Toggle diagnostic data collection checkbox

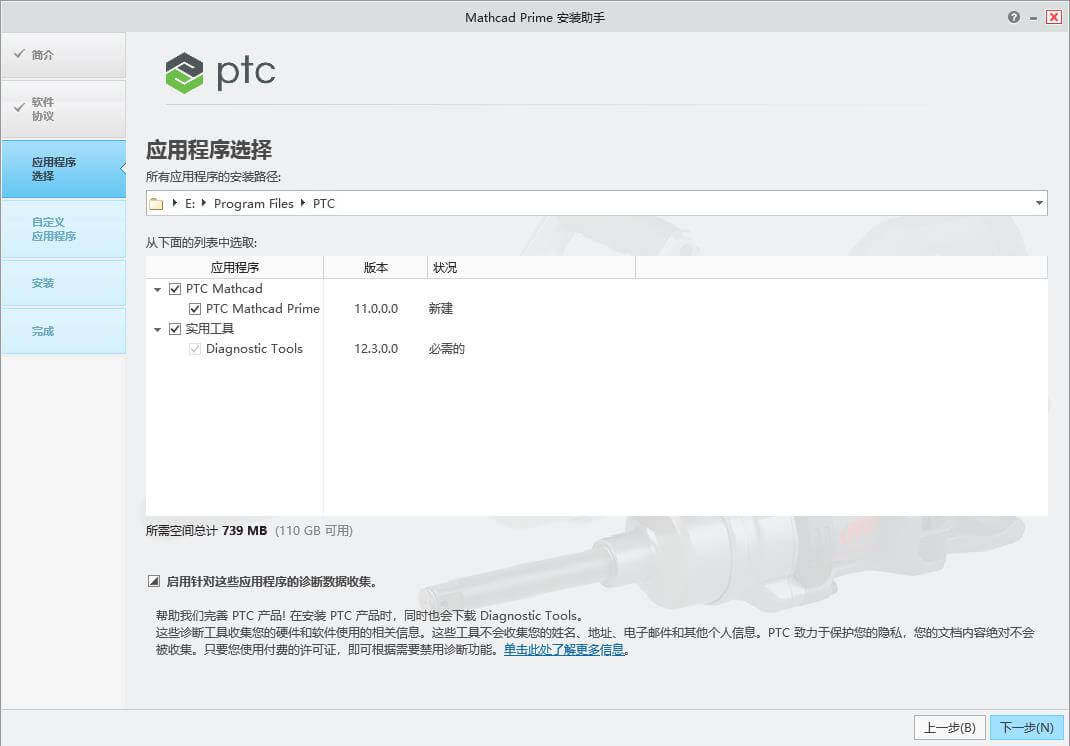[x=154, y=582]
